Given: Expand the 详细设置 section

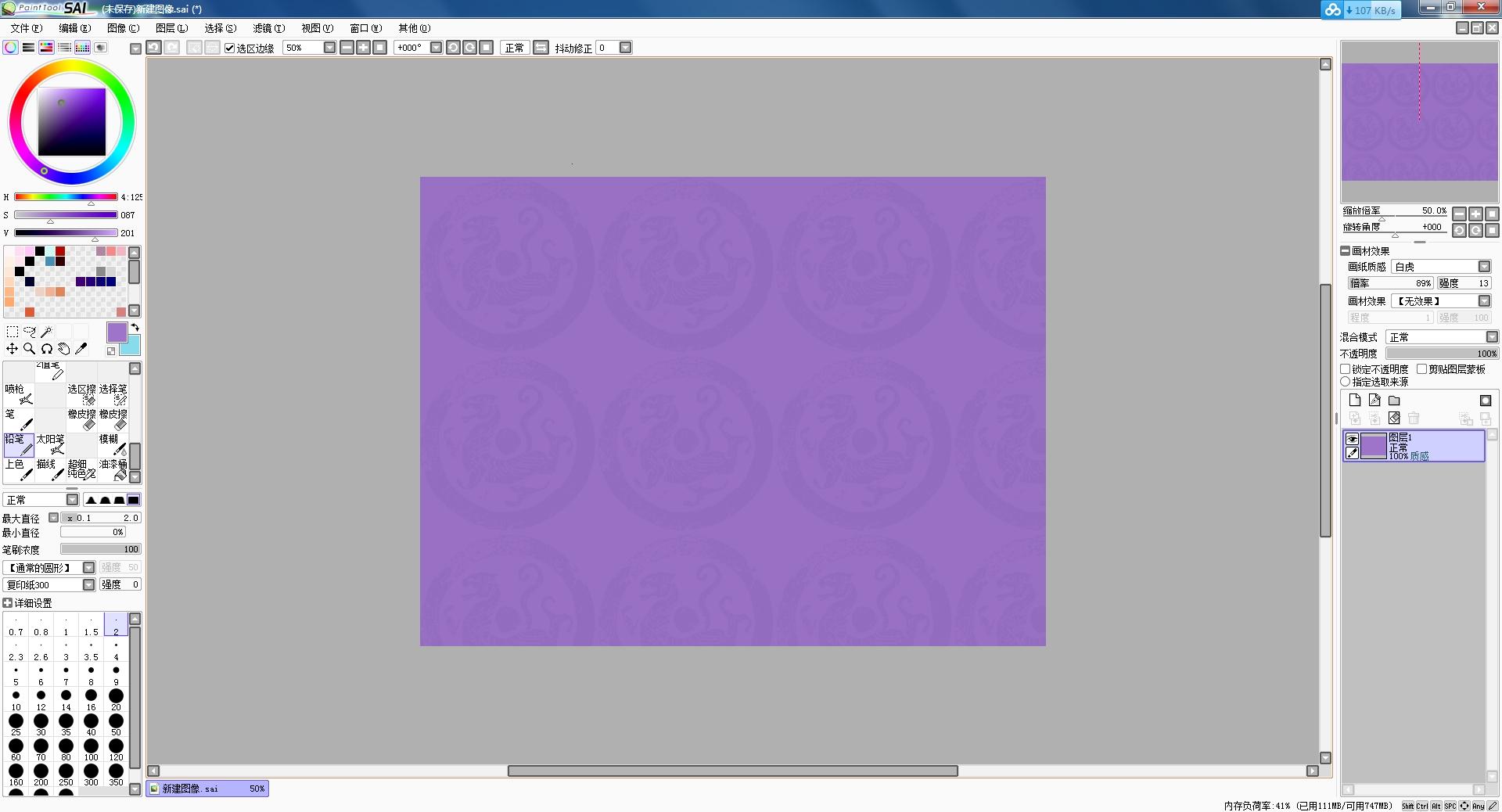Looking at the screenshot, I should click(x=8, y=603).
